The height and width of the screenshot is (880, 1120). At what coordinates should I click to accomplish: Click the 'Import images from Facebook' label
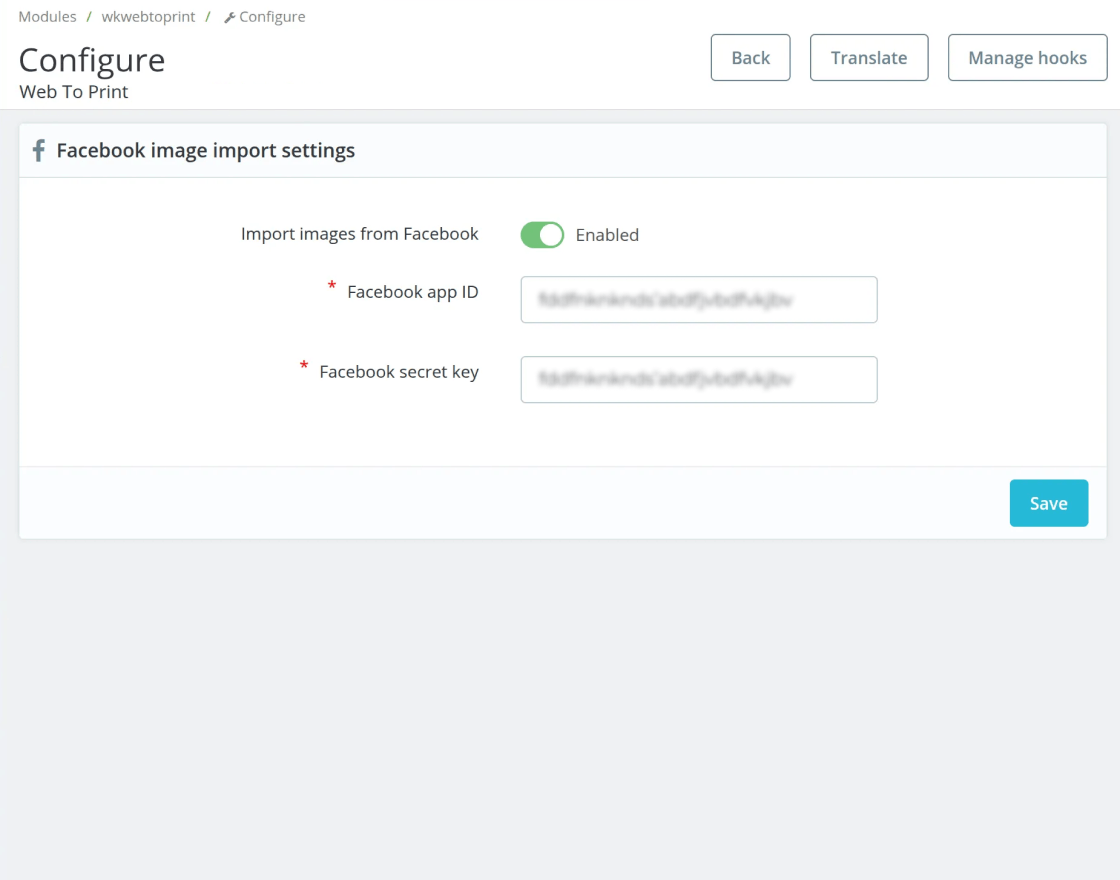(359, 234)
